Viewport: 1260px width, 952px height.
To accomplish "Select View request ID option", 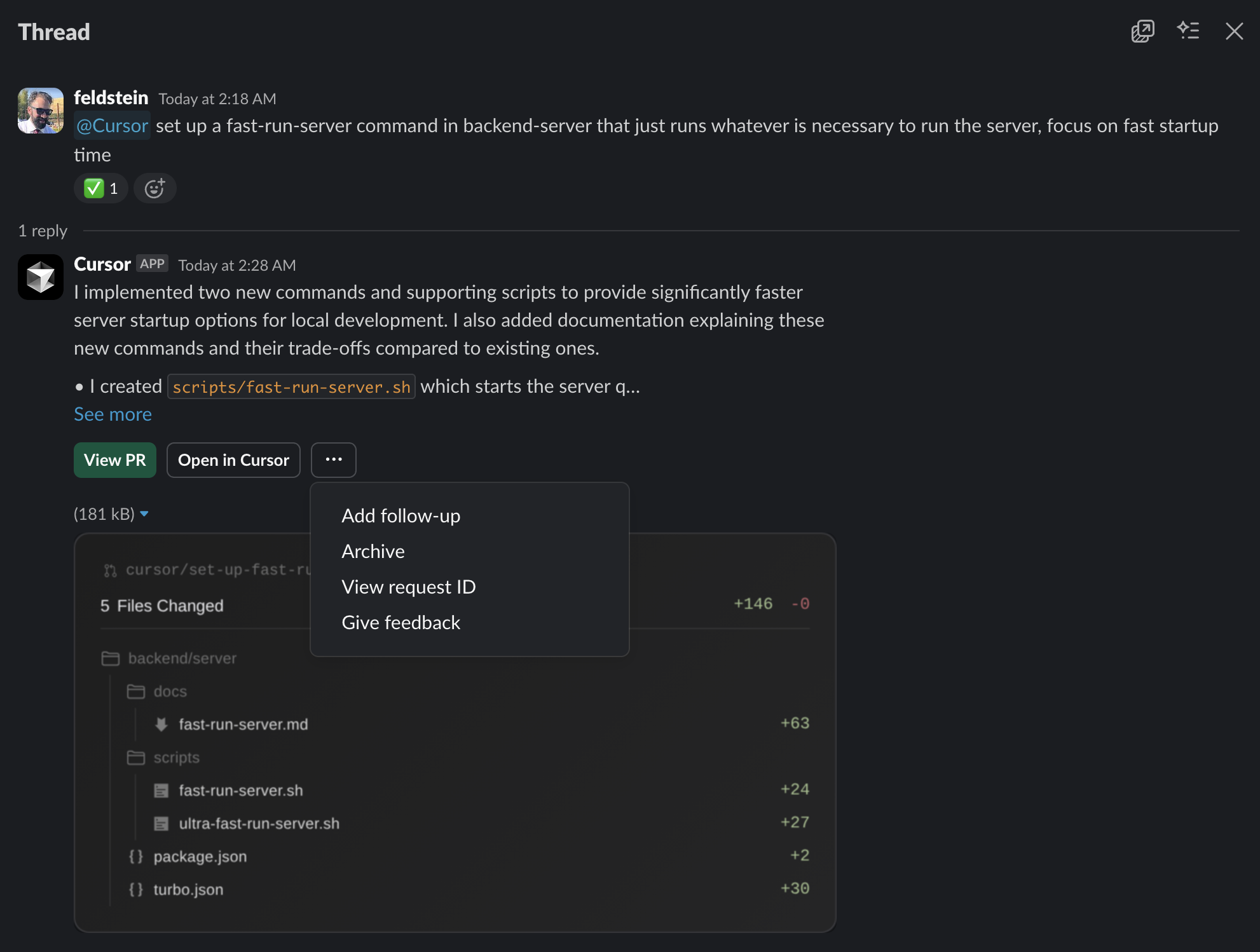I will (x=408, y=587).
